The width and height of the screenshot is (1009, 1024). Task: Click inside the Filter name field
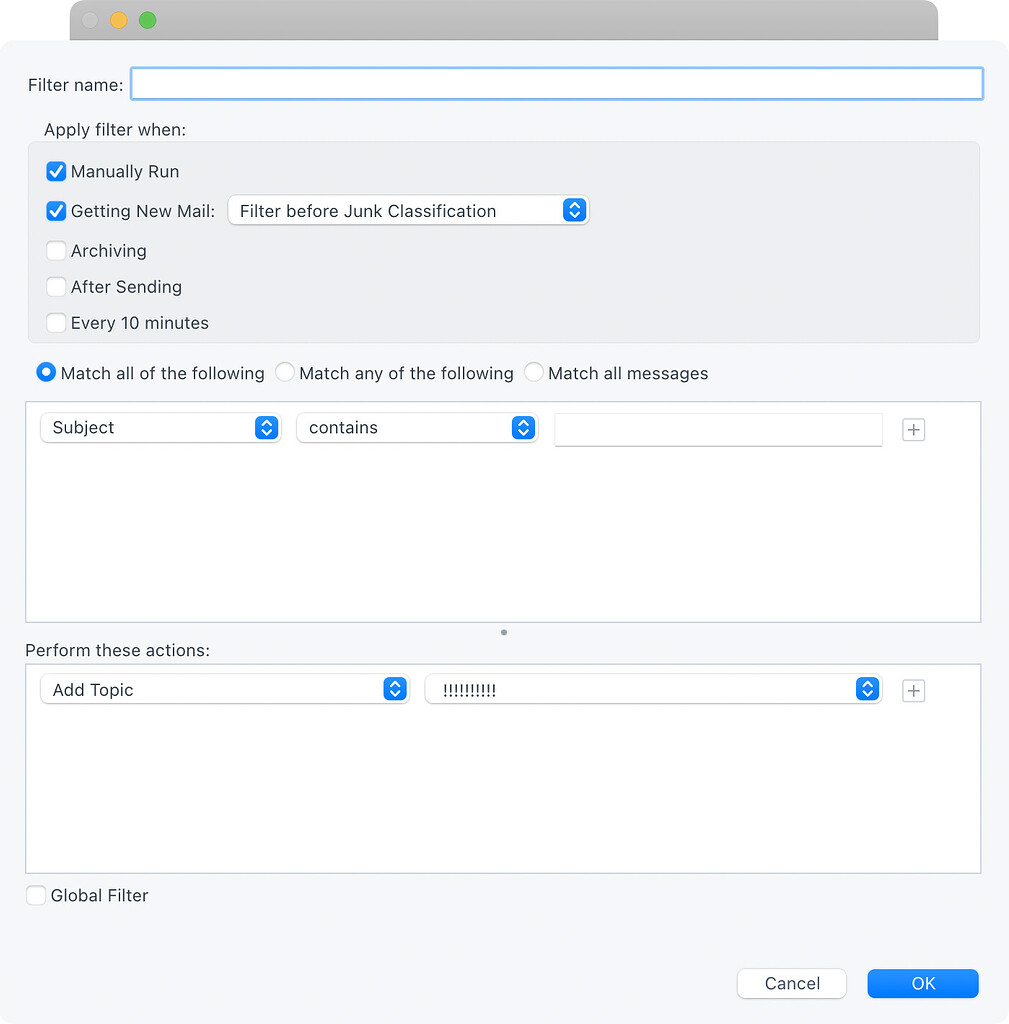tap(556, 84)
